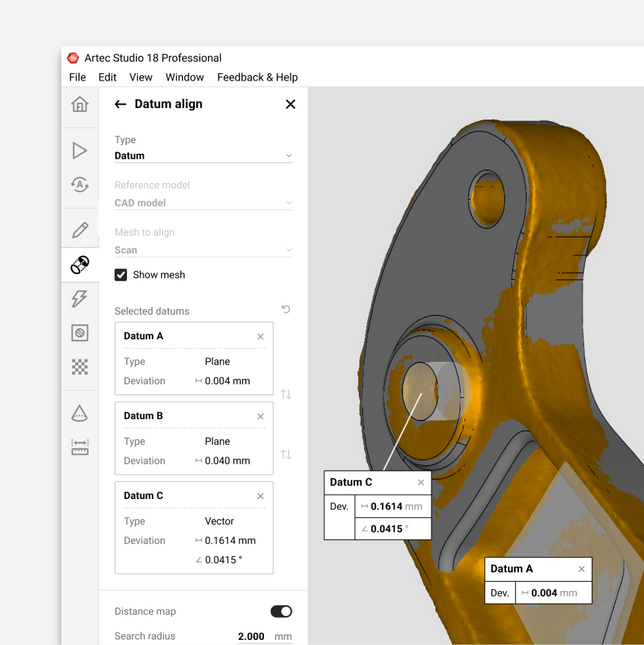
Task: Click the 0.040 mm deviation in Datum B card
Action: click(x=227, y=461)
